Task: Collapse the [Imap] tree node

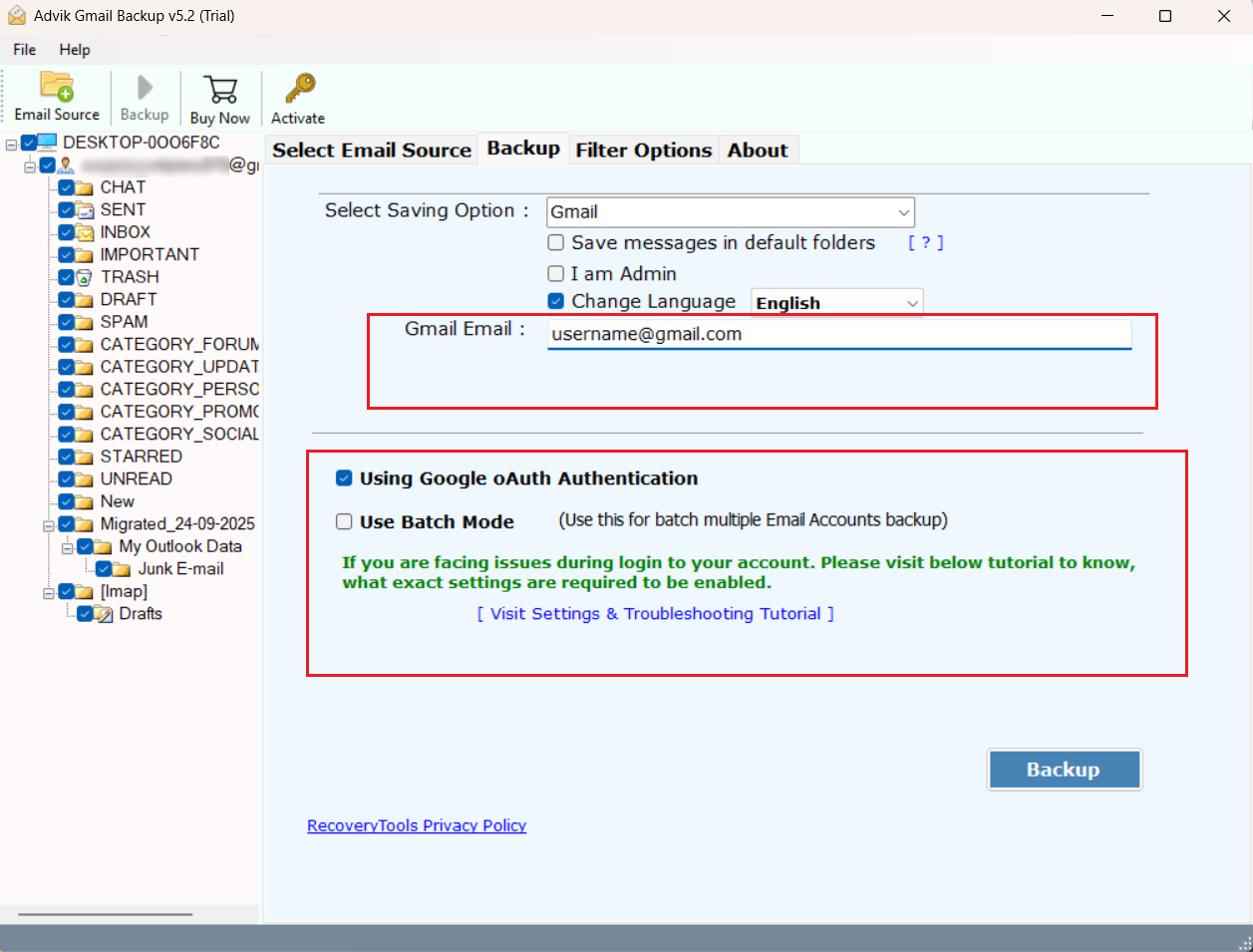Action: click(49, 592)
